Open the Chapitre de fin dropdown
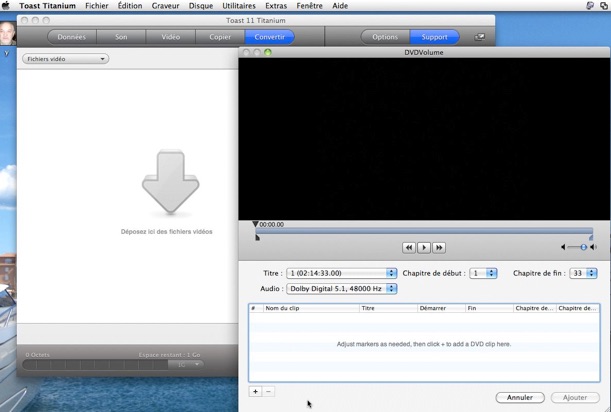611x412 pixels. point(583,273)
